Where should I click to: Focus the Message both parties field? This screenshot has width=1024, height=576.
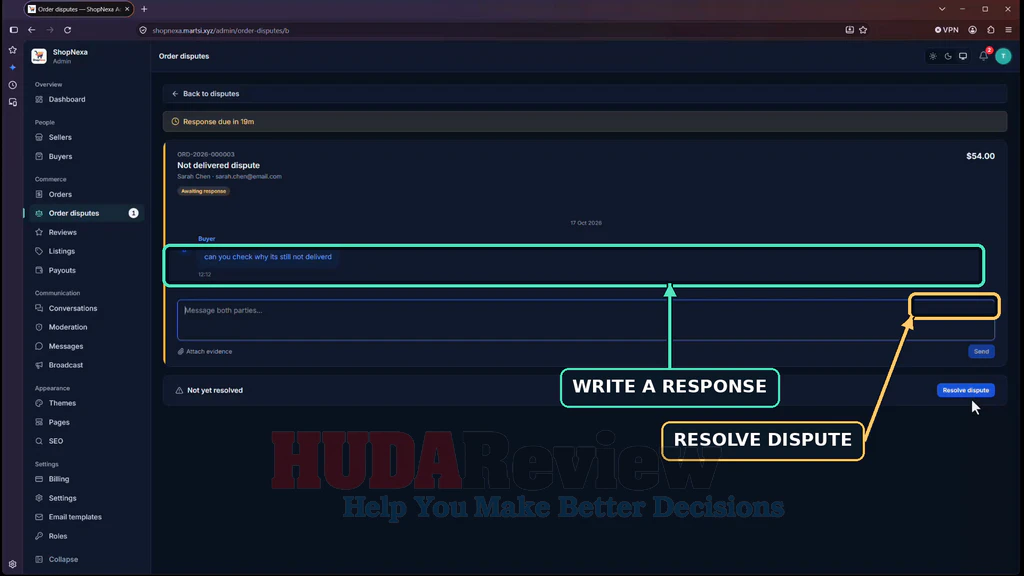tap(585, 320)
